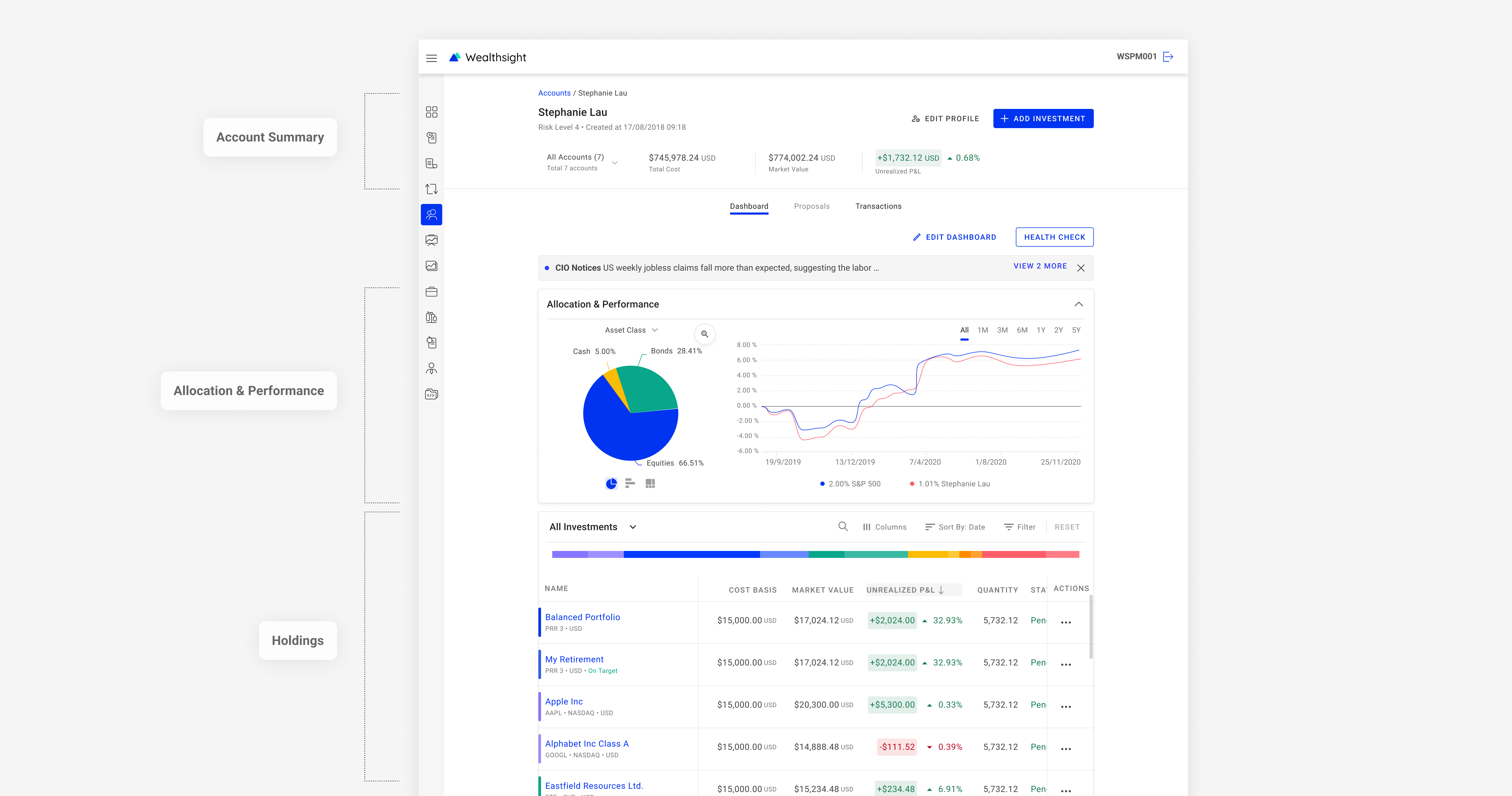Click the Add Investment button
Screen dimensions: 1512x796
coord(1043,119)
